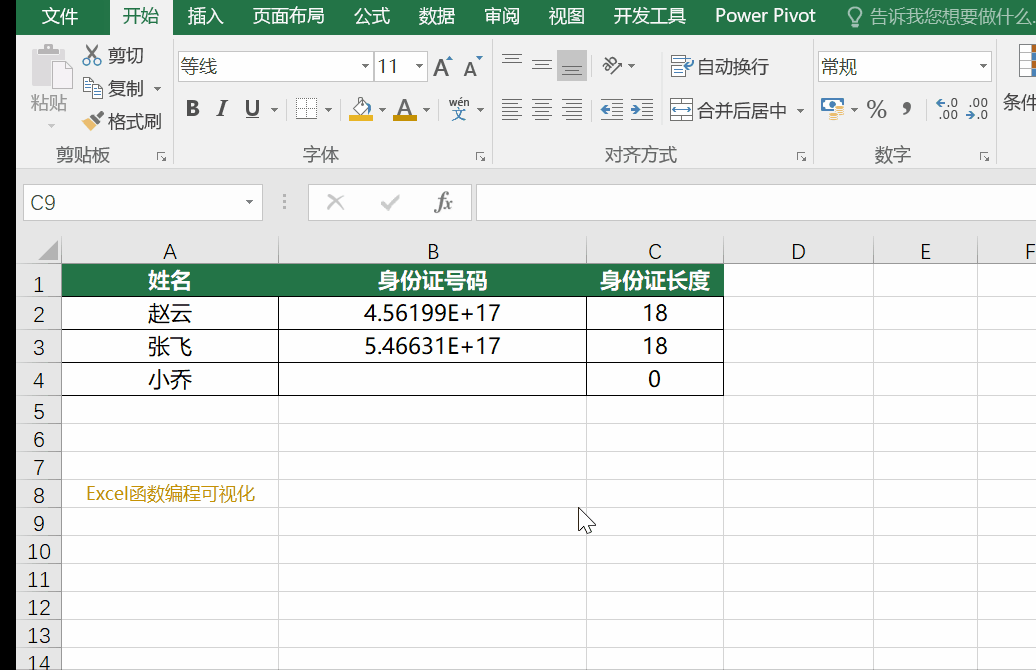Viewport: 1036px width, 670px height.
Task: Click the formula confirm checkmark
Action: click(x=390, y=202)
